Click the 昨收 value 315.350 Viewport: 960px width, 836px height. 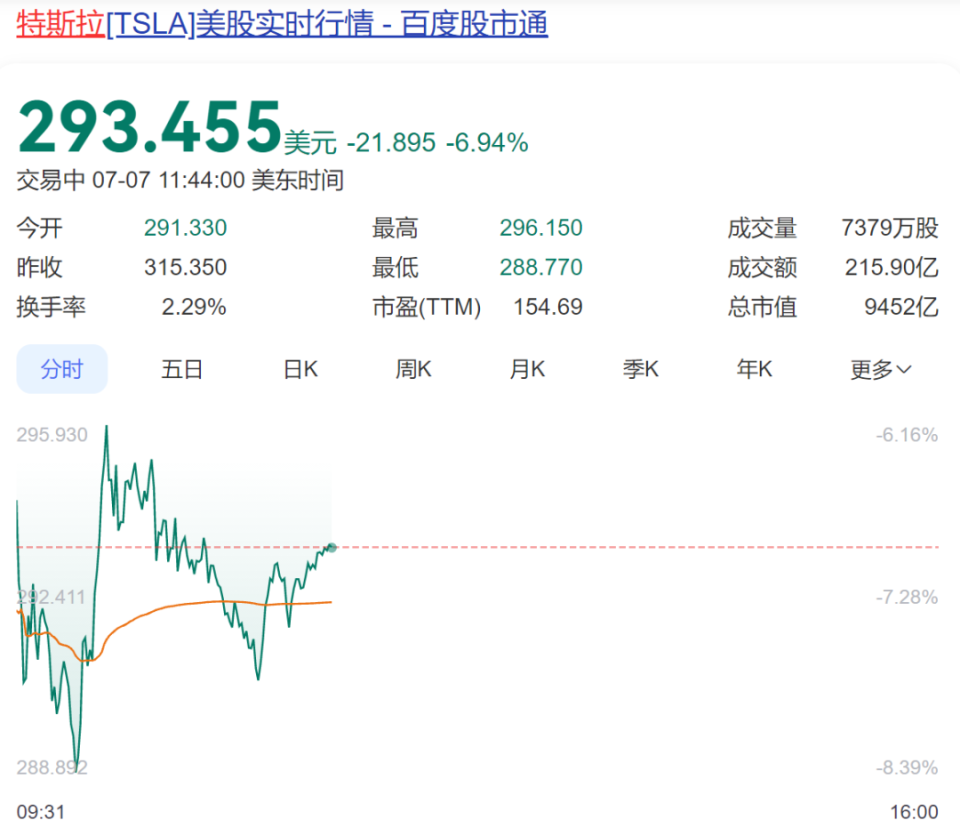tap(186, 267)
